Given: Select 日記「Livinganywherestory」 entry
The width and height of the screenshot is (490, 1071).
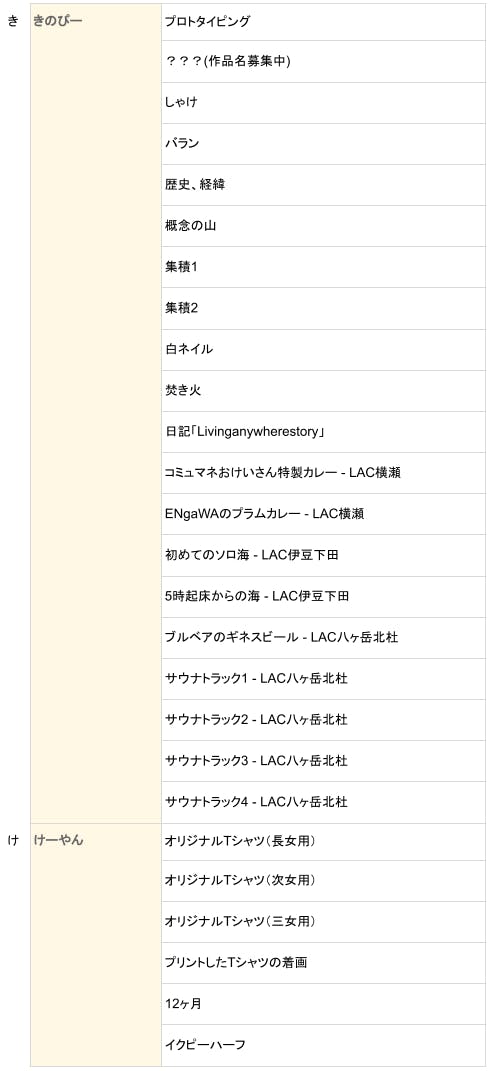Looking at the screenshot, I should [323, 432].
